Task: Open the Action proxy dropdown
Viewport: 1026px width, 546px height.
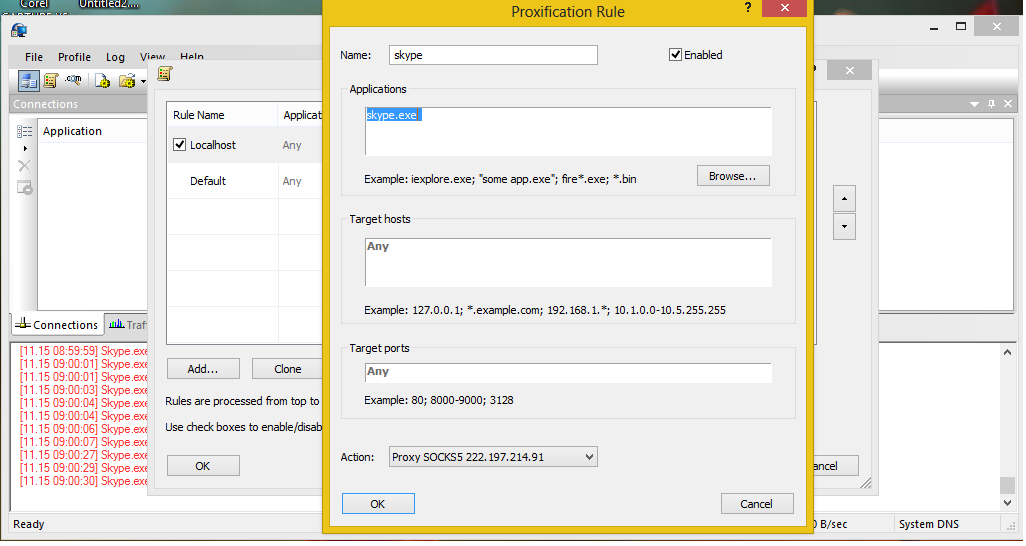Action: pos(493,457)
